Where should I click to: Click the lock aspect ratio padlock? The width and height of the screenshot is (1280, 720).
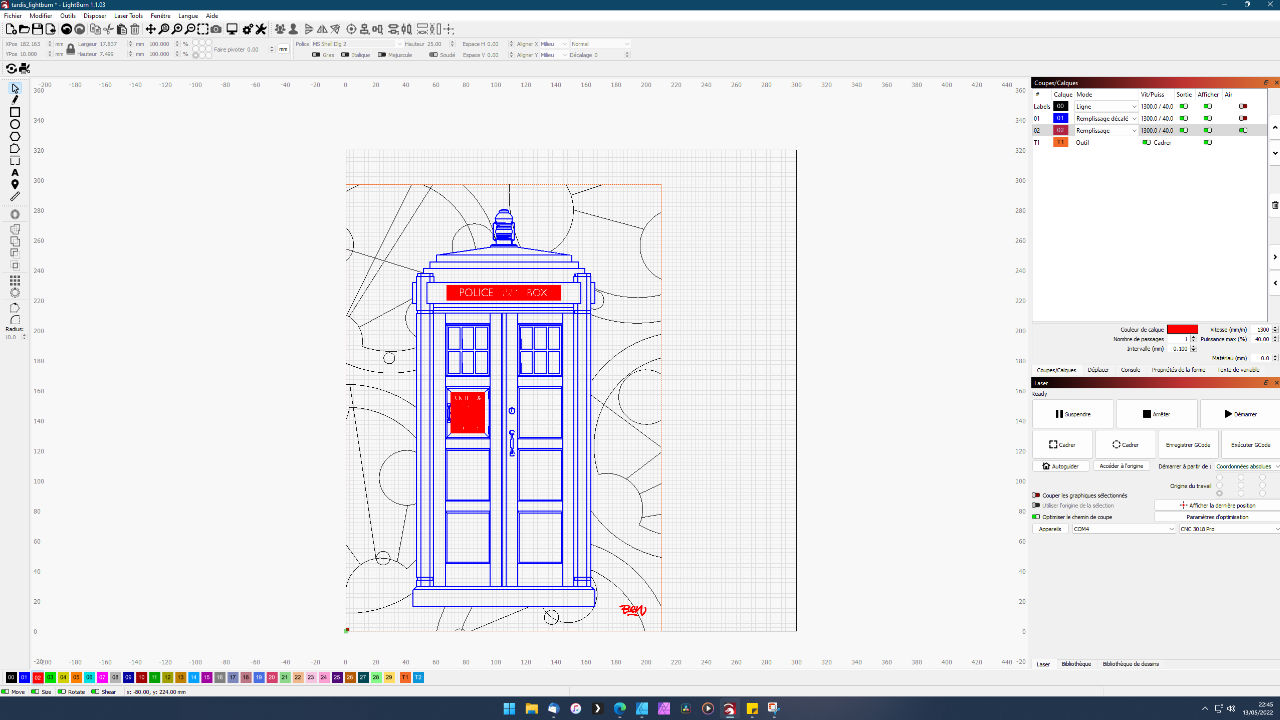click(71, 48)
